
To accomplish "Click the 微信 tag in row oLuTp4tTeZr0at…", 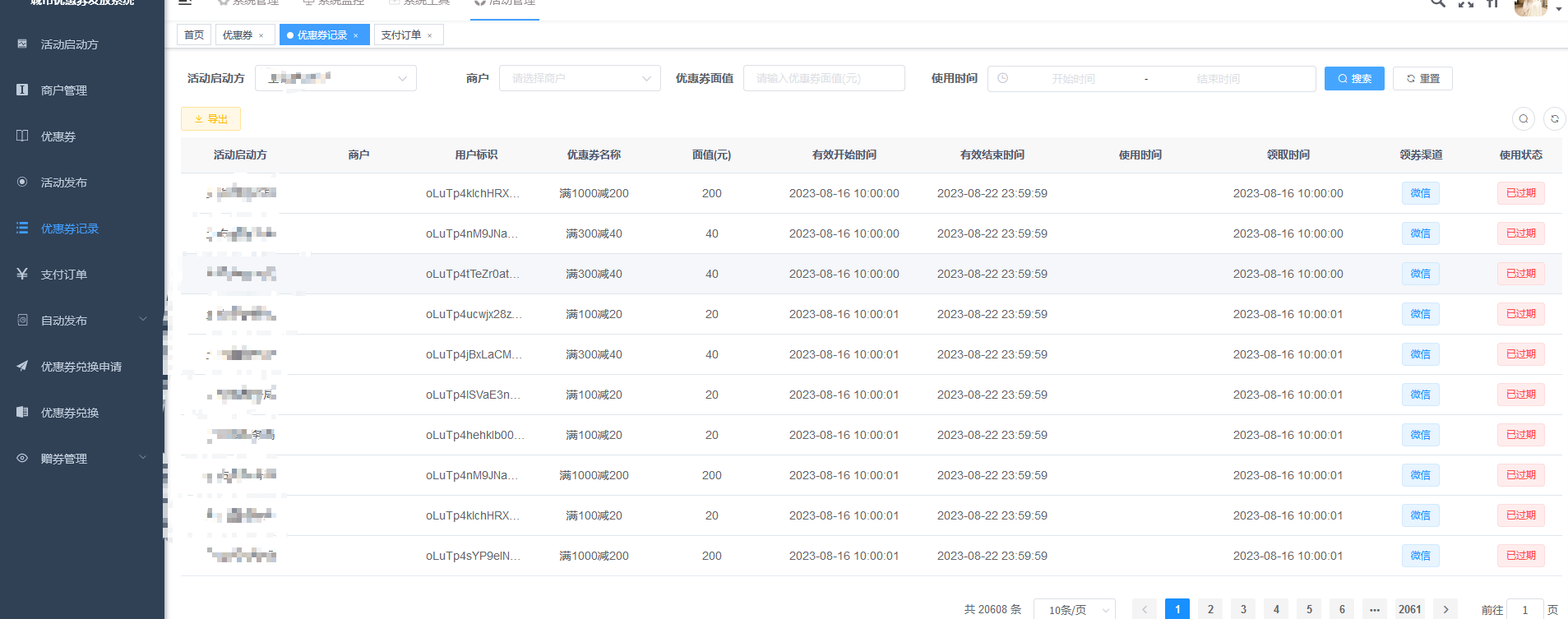I will [1421, 274].
